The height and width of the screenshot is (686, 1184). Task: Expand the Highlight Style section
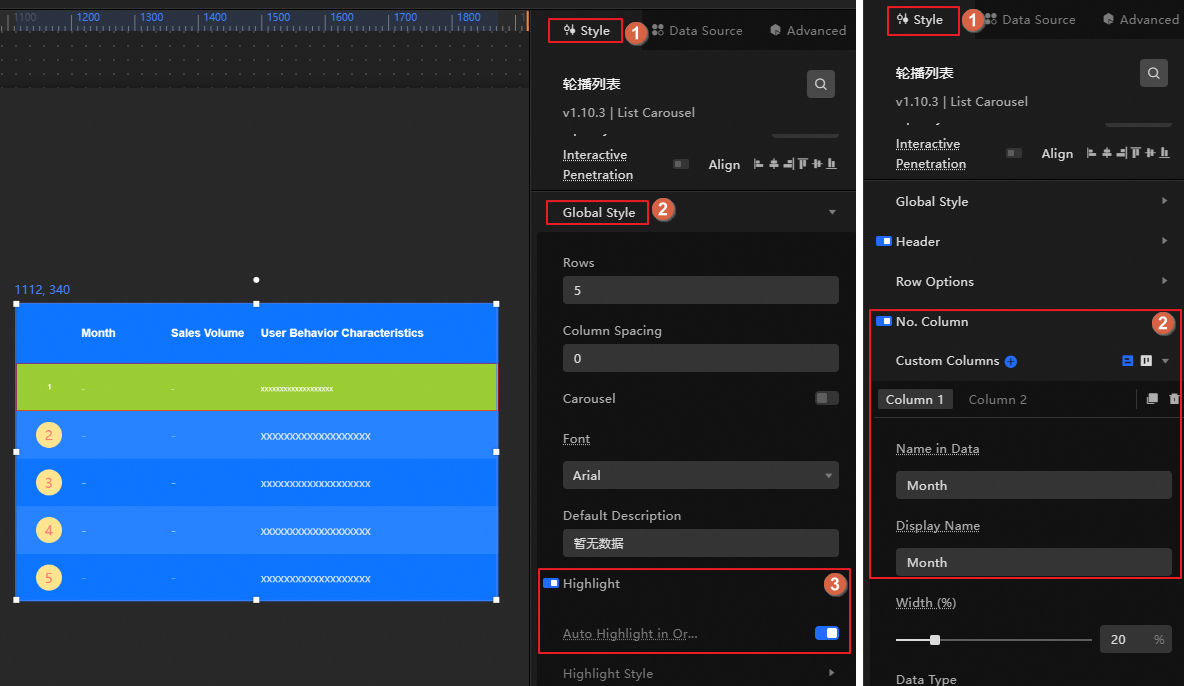pos(698,673)
